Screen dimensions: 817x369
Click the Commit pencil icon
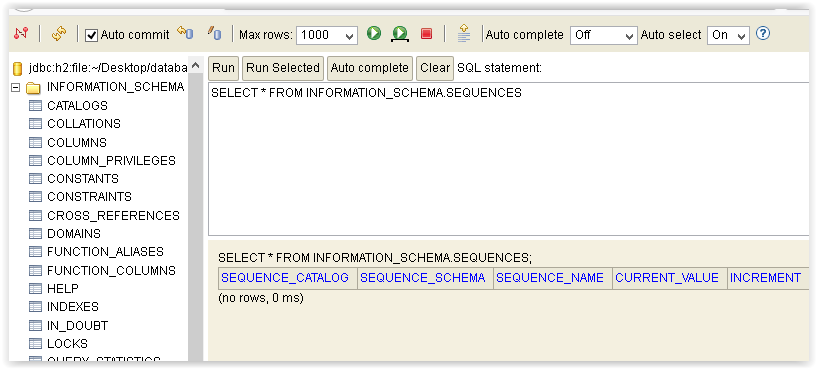click(214, 33)
